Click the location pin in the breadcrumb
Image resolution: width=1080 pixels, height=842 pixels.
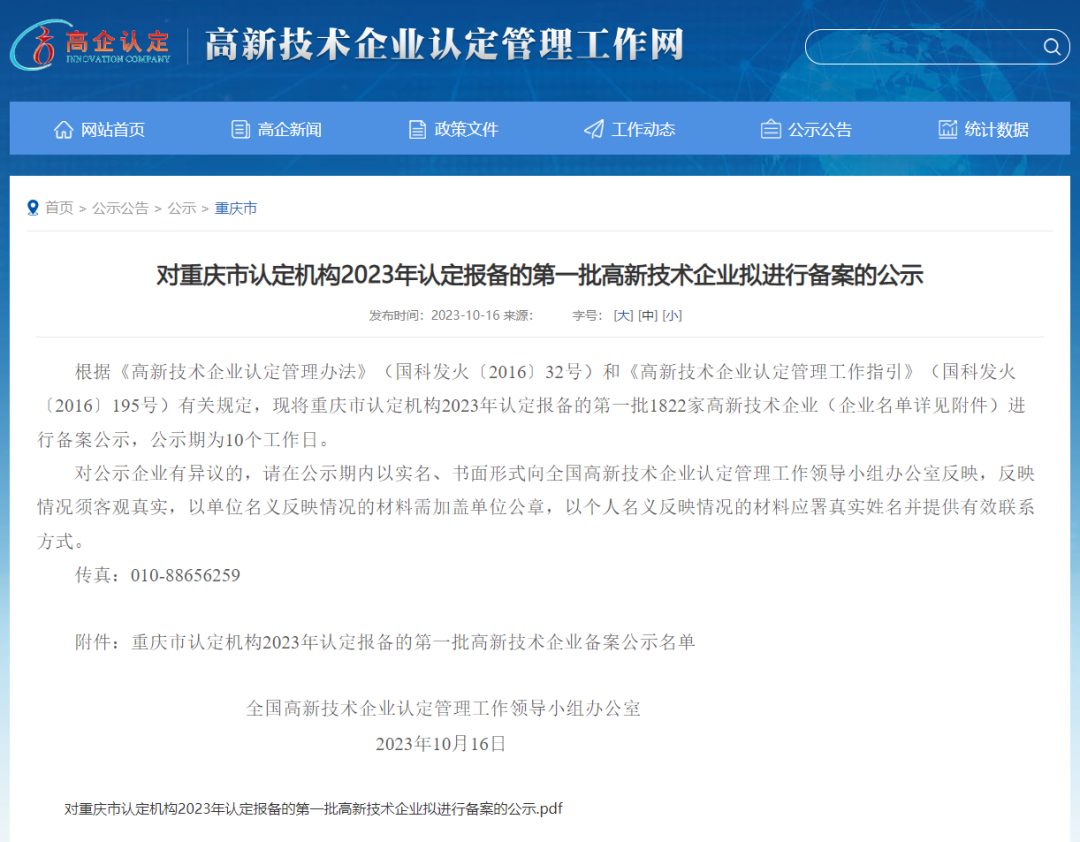(32, 207)
